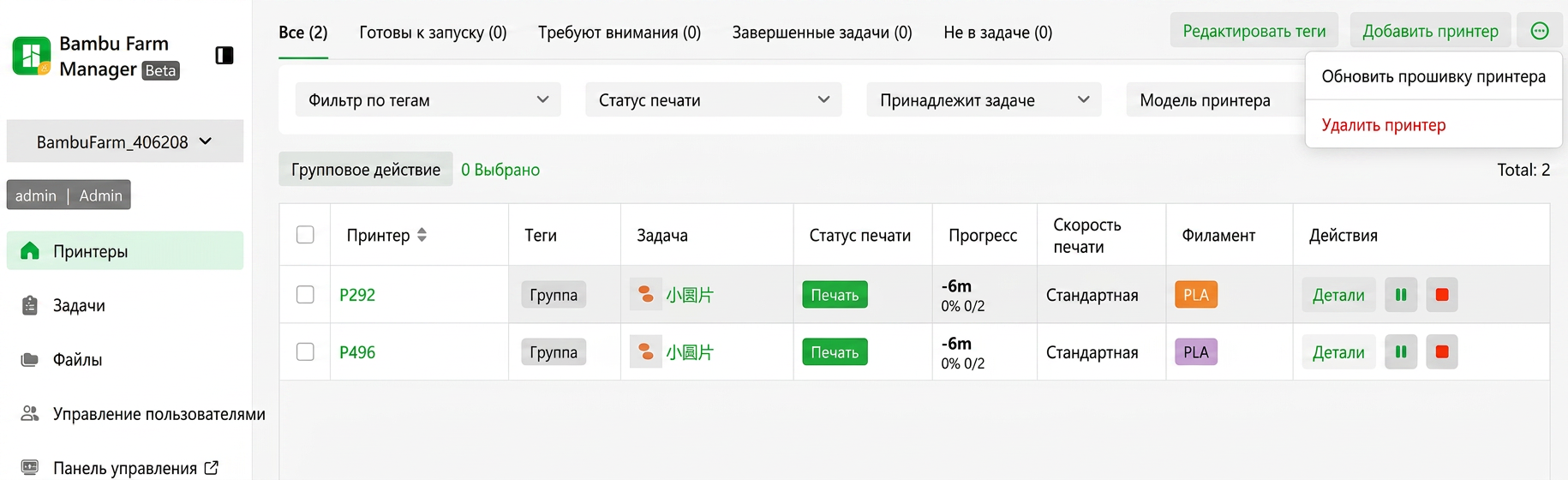
Task: Click the Добавить принтер button
Action: tap(1430, 31)
